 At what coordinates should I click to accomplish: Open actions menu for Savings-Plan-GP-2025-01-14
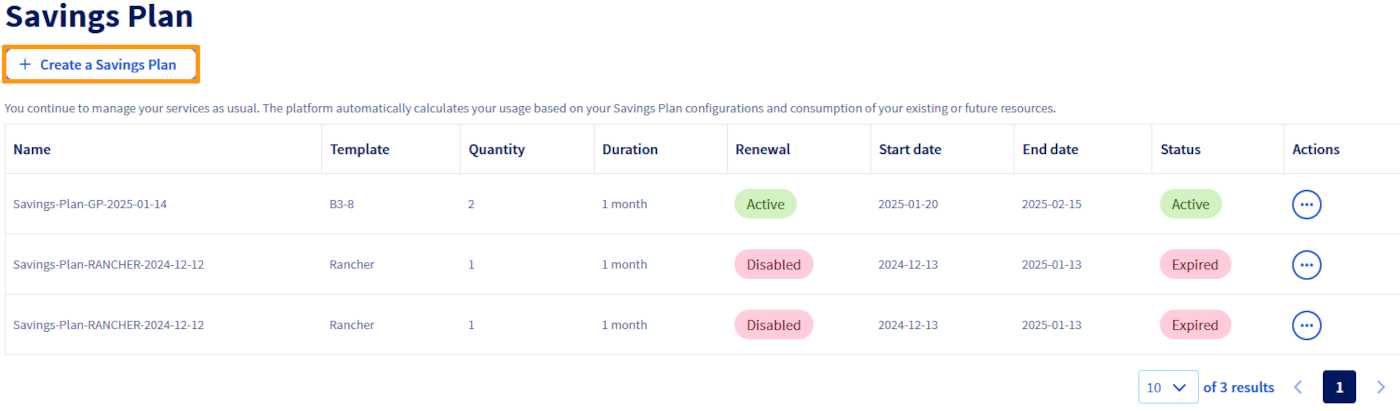coord(1306,204)
